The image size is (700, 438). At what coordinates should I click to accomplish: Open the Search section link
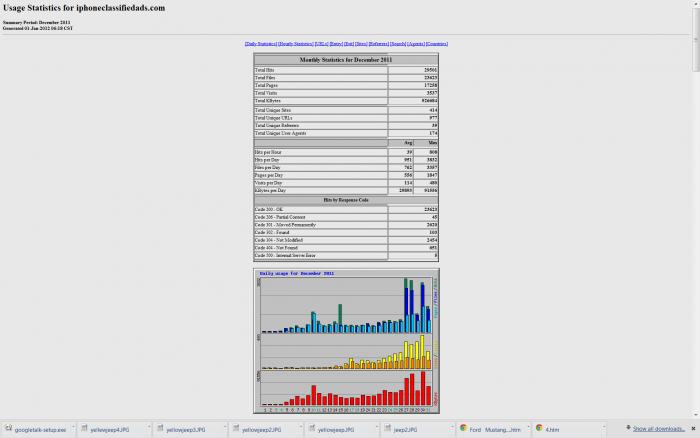click(x=398, y=44)
